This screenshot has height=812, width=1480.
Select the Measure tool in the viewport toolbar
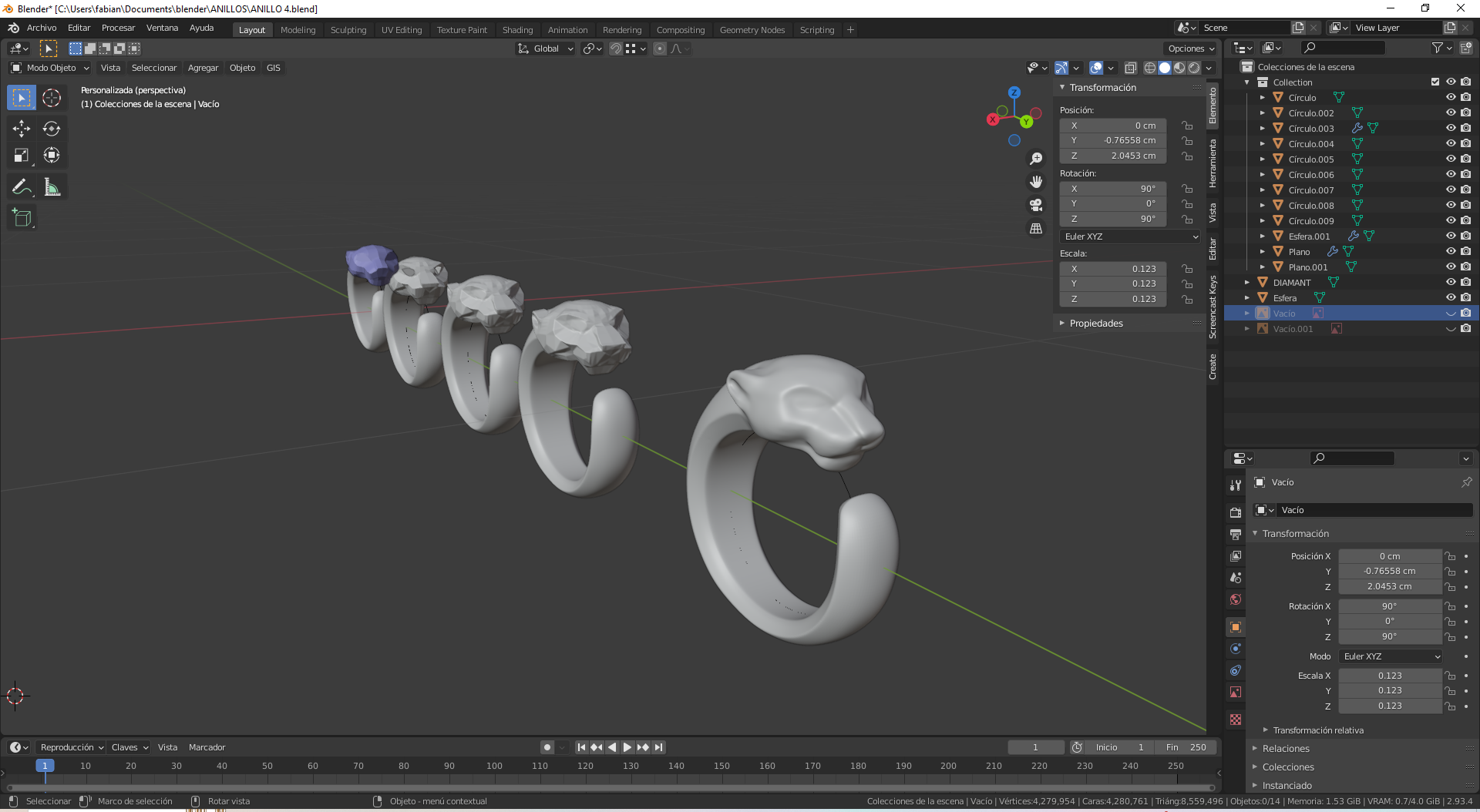click(x=52, y=186)
